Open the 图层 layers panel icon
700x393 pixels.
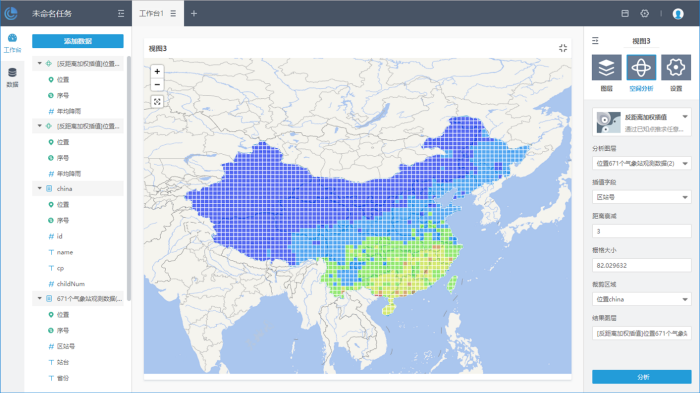click(x=606, y=67)
